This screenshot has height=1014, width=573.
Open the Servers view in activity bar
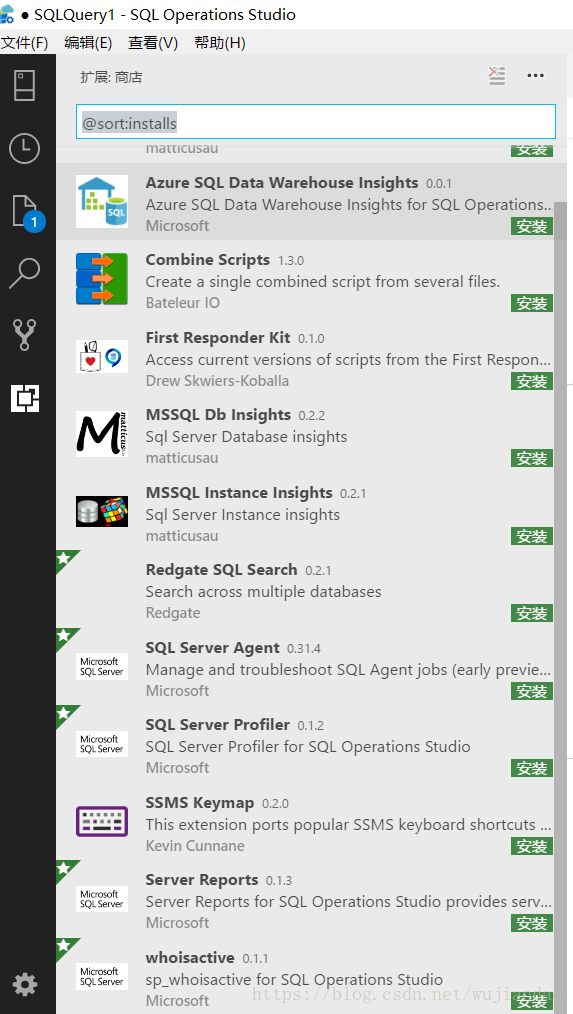[x=25, y=85]
